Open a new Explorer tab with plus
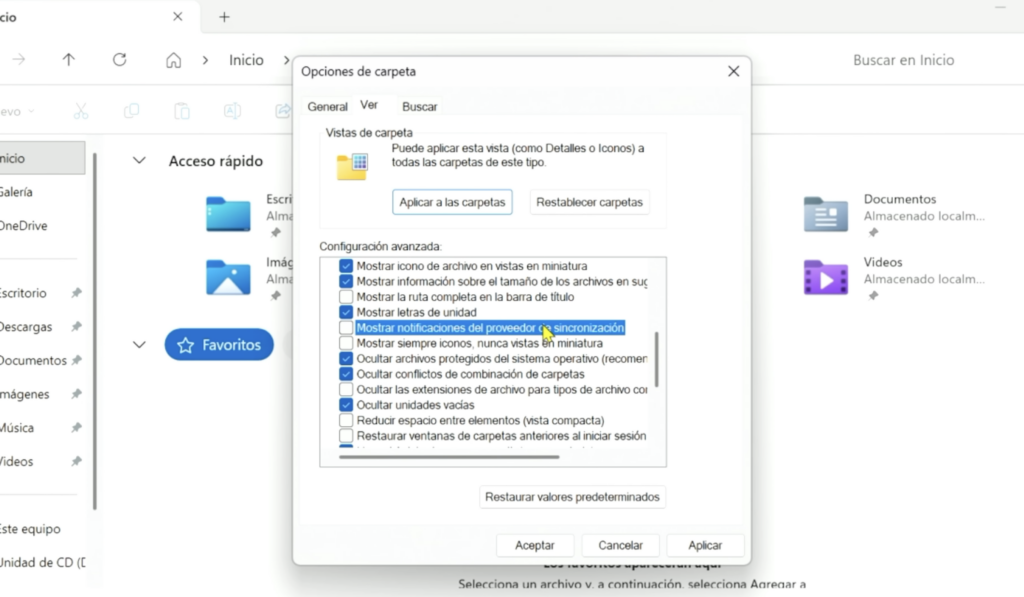The image size is (1024, 597). click(x=224, y=17)
